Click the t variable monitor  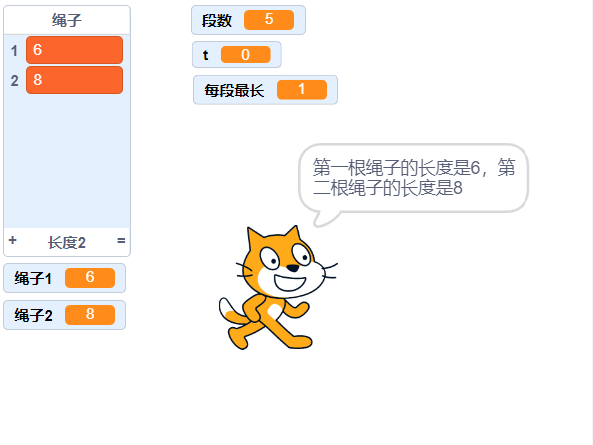pyautogui.click(x=237, y=54)
